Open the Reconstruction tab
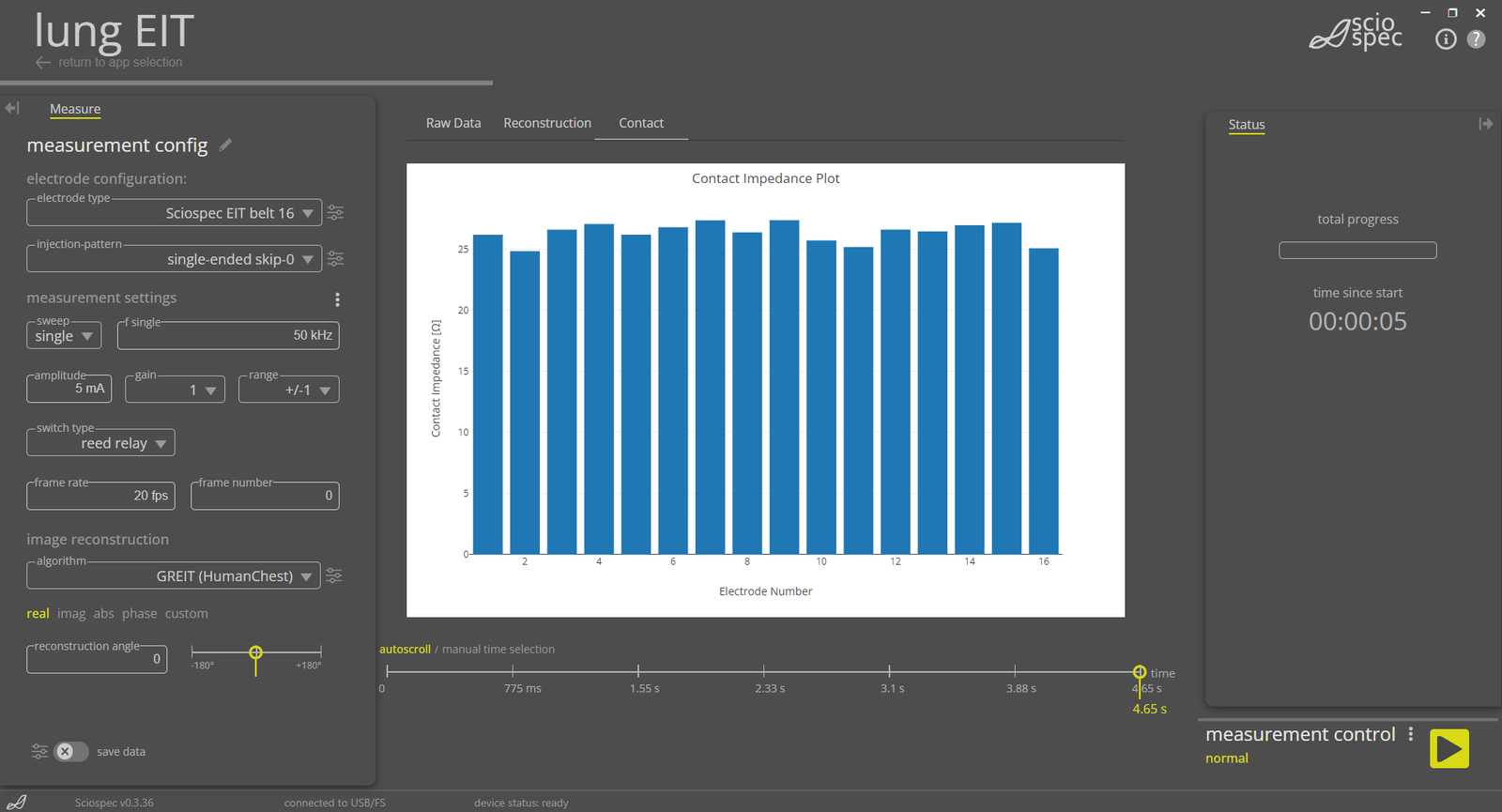The height and width of the screenshot is (812, 1502). coord(547,123)
